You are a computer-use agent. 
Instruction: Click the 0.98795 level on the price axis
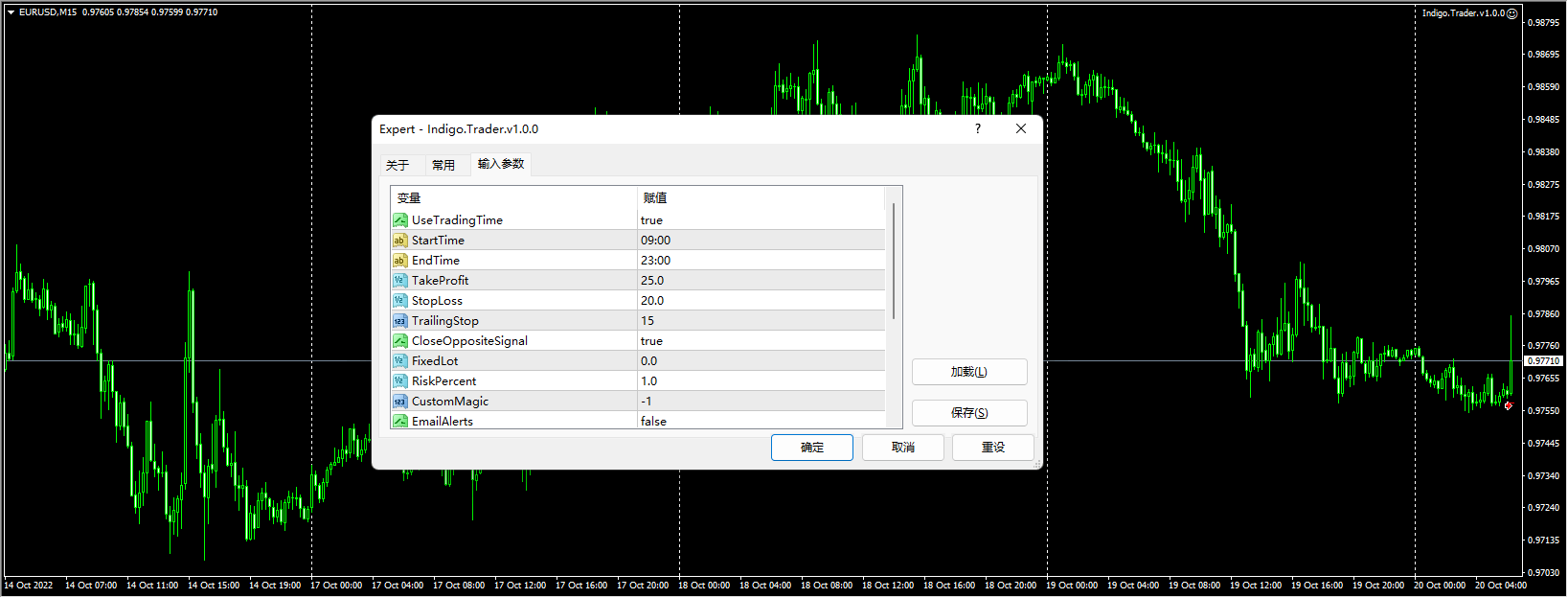[1543, 23]
